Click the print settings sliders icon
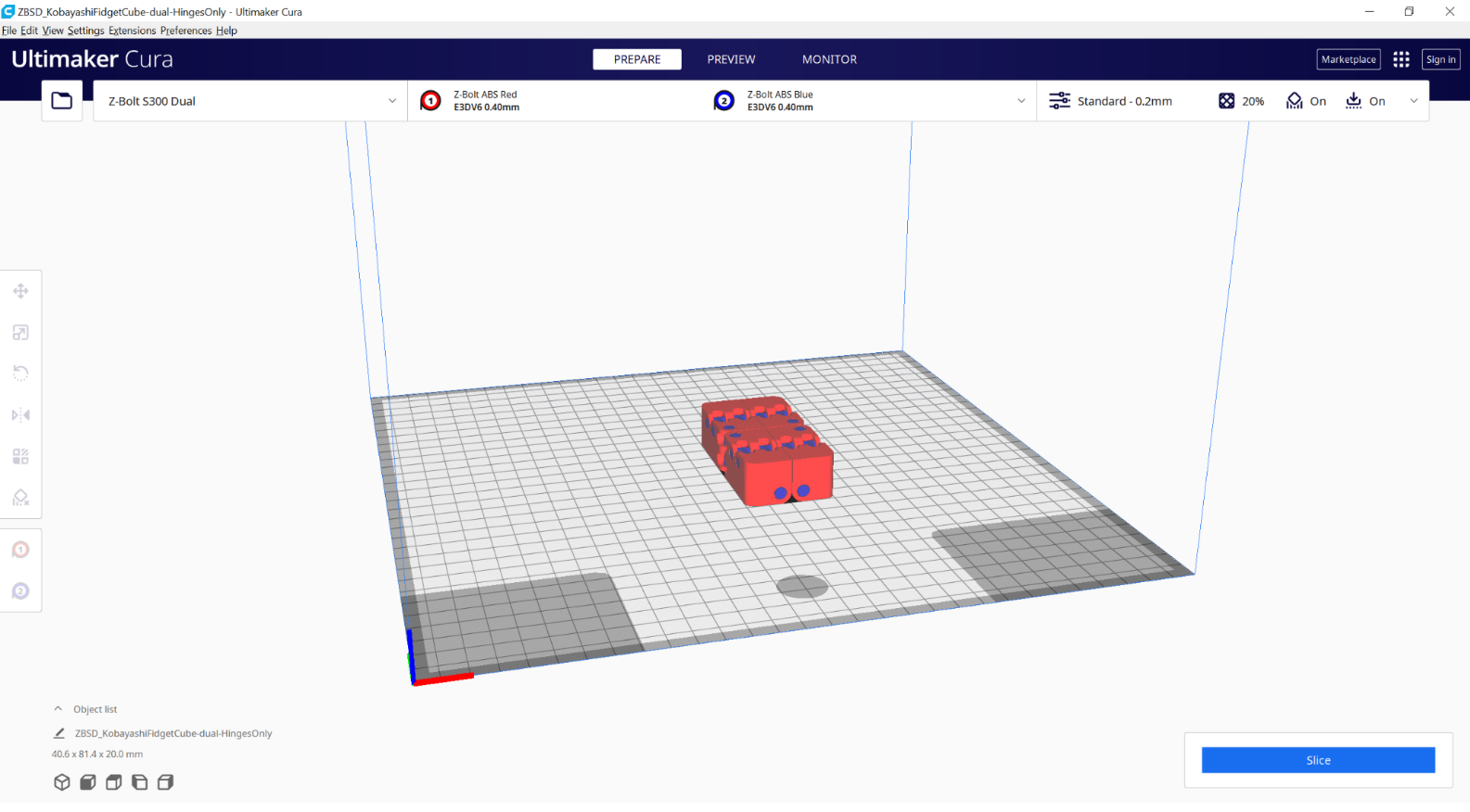Image resolution: width=1470 pixels, height=812 pixels. pyautogui.click(x=1059, y=101)
